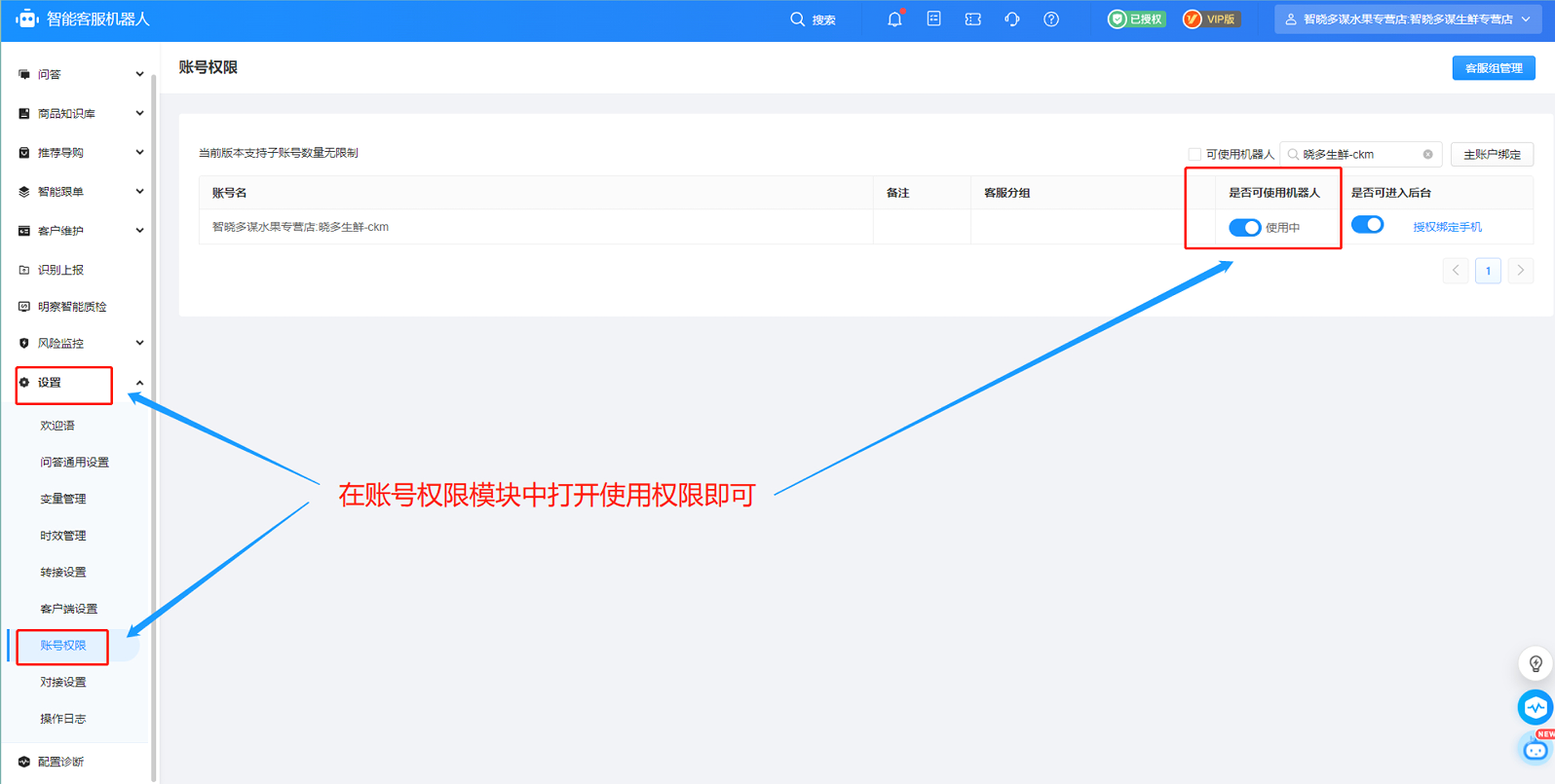Click the 风险监控 shield icon
Screen dimensions: 1555x784
pyautogui.click(x=24, y=343)
